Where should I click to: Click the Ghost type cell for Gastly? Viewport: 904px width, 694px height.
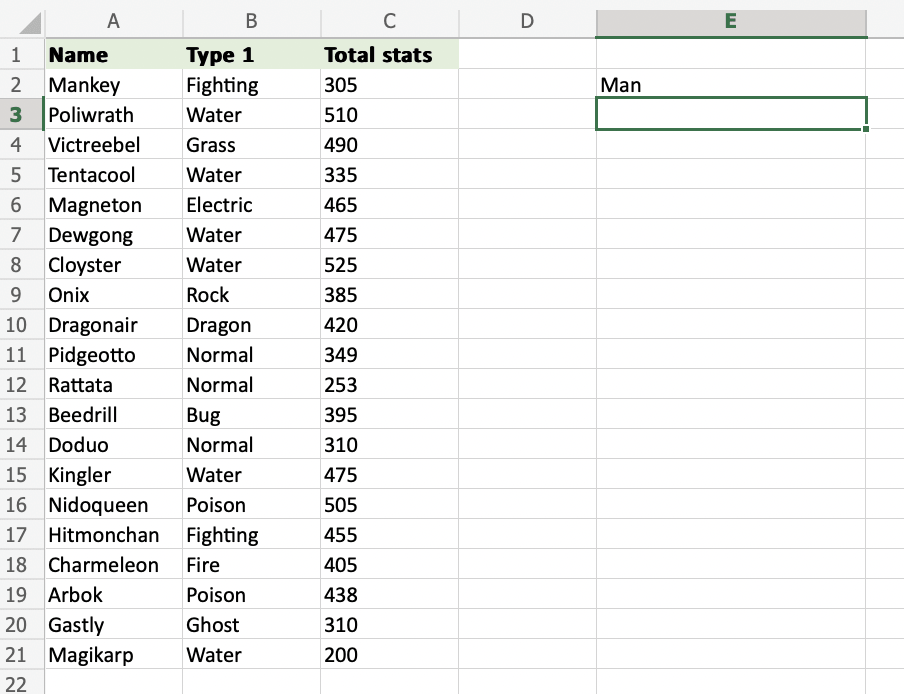point(250,624)
